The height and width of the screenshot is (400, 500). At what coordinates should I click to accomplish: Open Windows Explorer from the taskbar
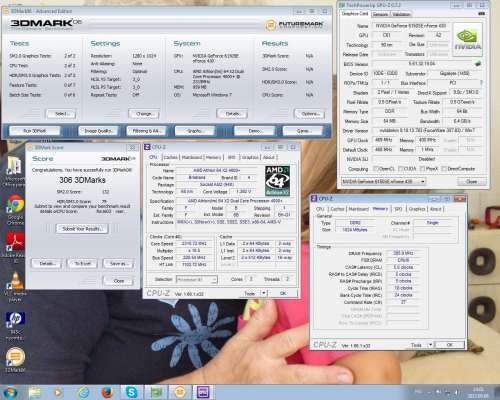[35, 392]
